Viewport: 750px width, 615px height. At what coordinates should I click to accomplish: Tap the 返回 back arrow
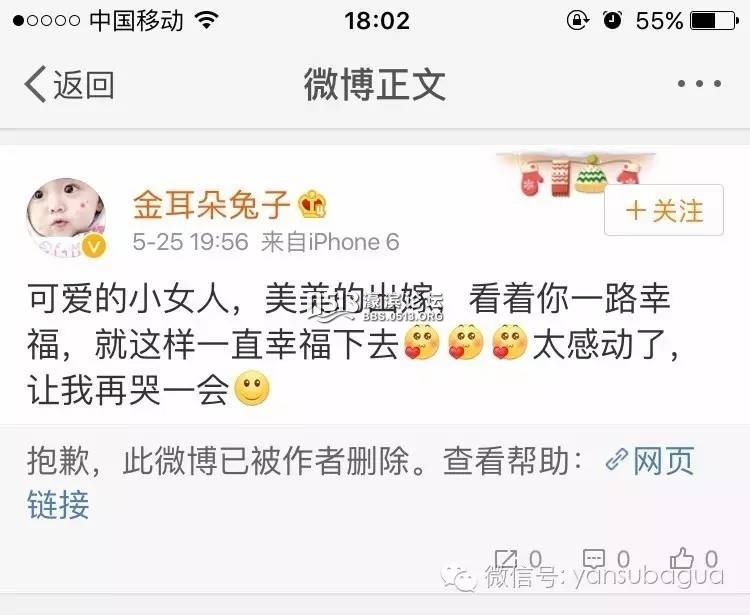69,84
